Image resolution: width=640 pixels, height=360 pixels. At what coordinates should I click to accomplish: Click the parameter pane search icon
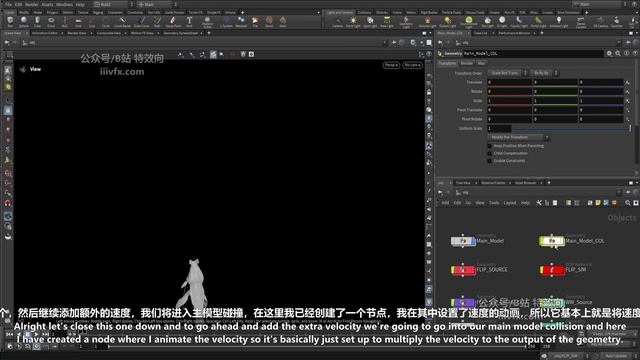point(618,53)
